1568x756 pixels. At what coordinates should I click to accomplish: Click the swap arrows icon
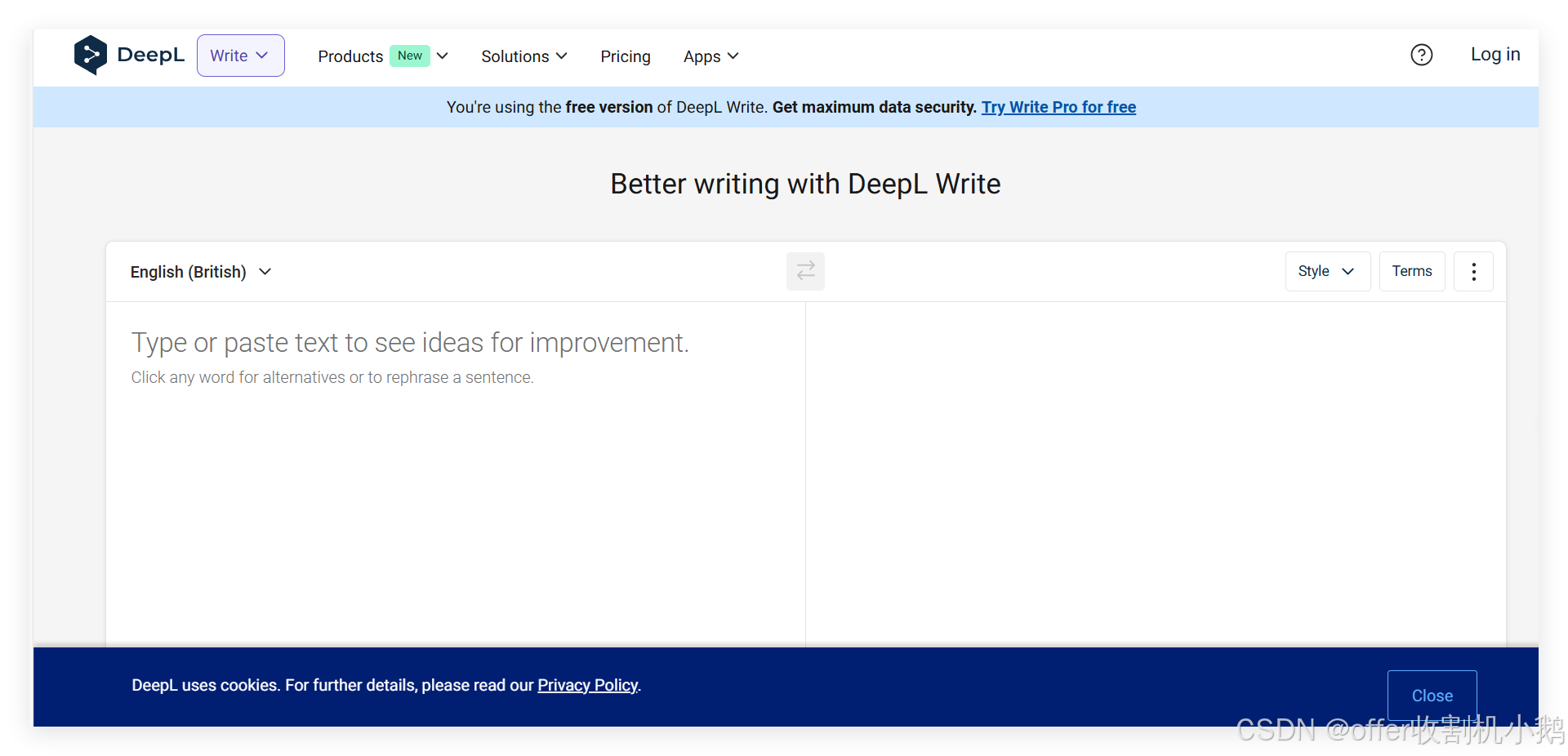tap(805, 271)
